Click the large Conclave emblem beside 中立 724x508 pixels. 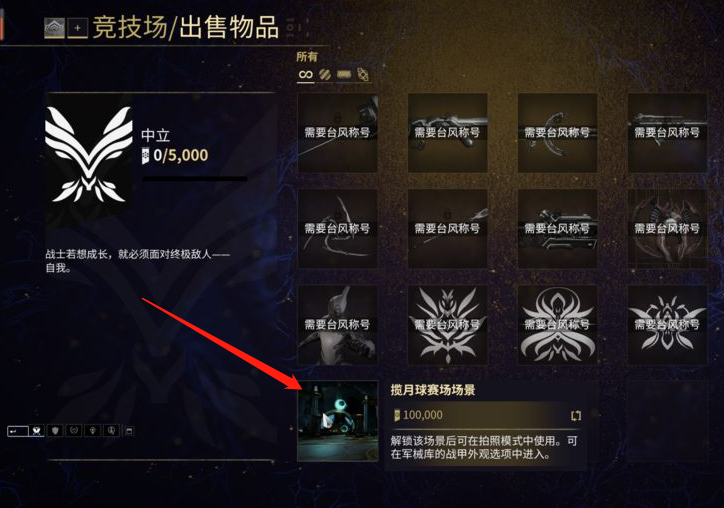click(x=89, y=155)
